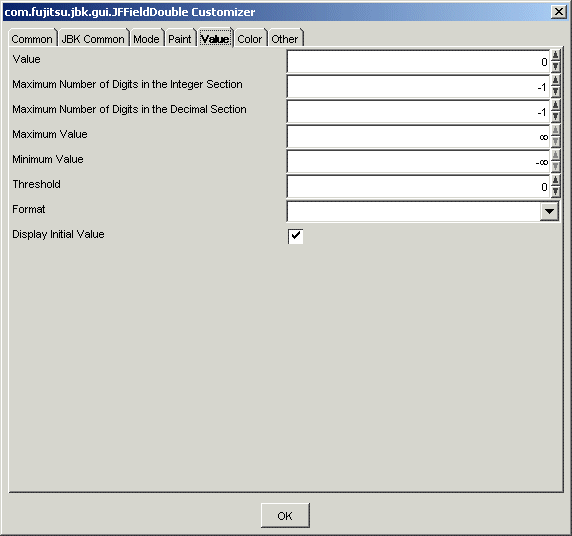The image size is (572, 536).
Task: Increment maximum decimal section digits
Action: click(555, 105)
